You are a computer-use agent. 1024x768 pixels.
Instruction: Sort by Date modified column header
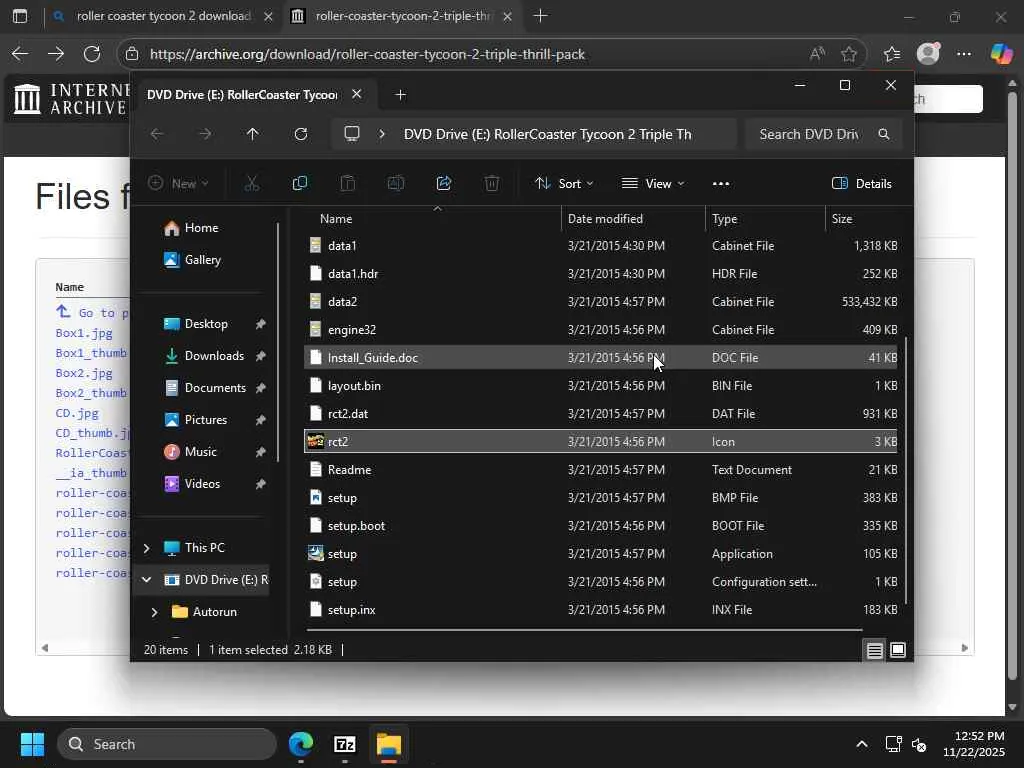click(x=605, y=219)
